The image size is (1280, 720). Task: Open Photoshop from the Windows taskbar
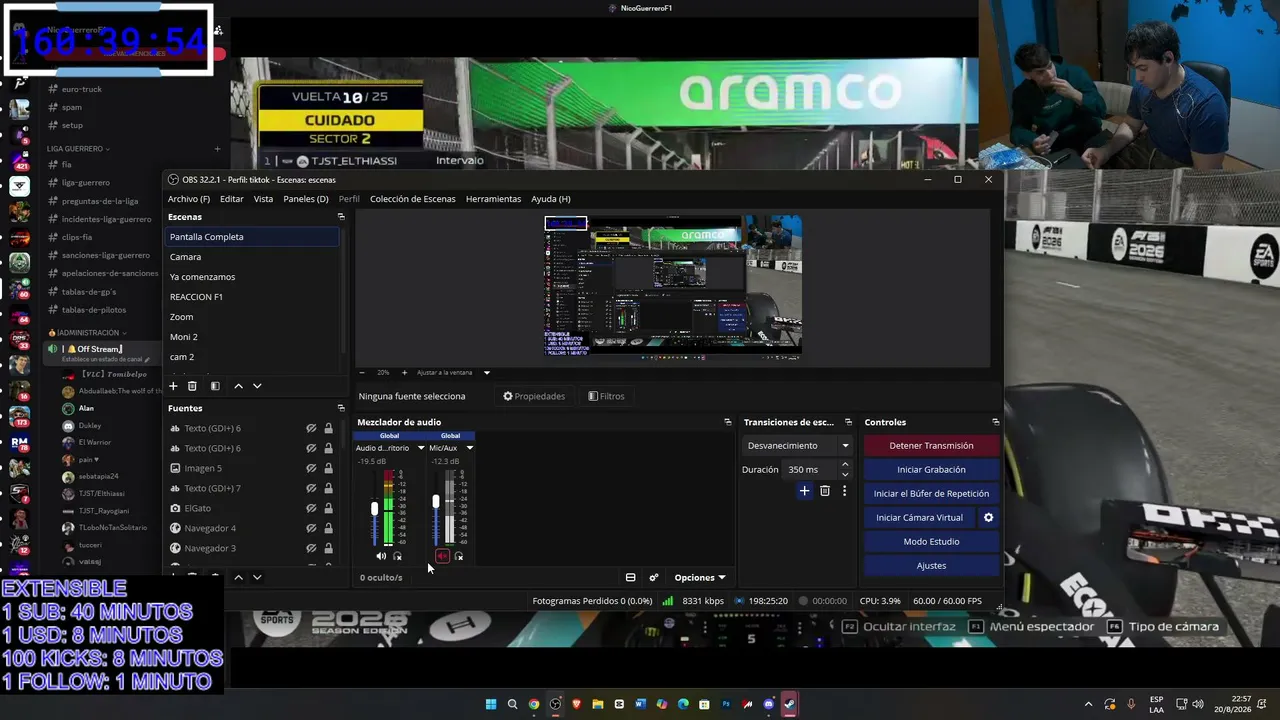tap(726, 704)
